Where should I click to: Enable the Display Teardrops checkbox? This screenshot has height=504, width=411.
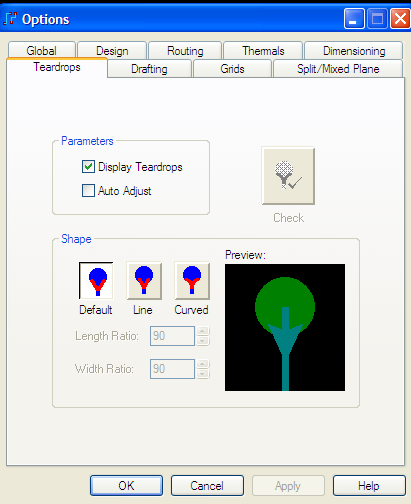[88, 166]
